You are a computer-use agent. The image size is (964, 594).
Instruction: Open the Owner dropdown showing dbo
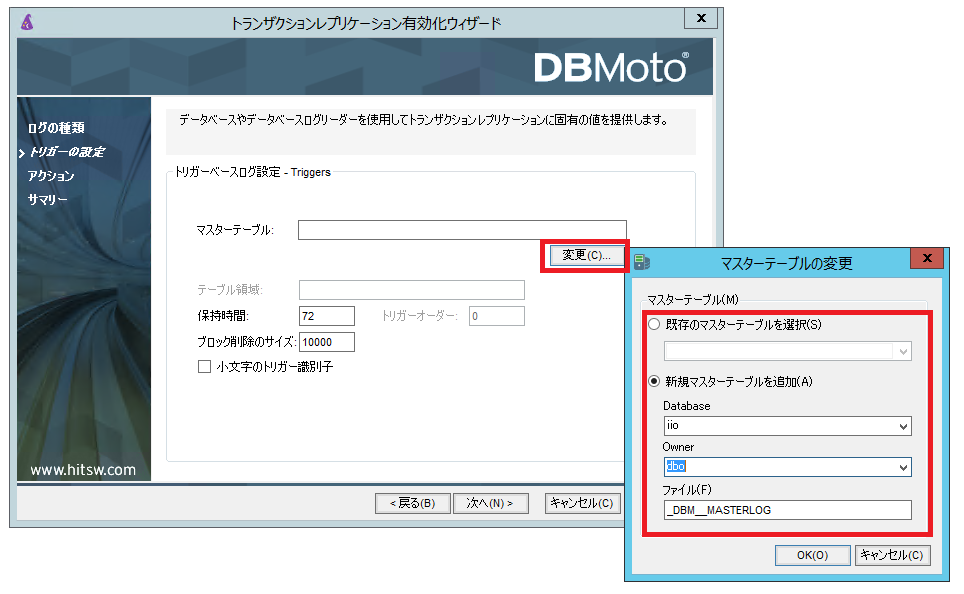tap(903, 467)
